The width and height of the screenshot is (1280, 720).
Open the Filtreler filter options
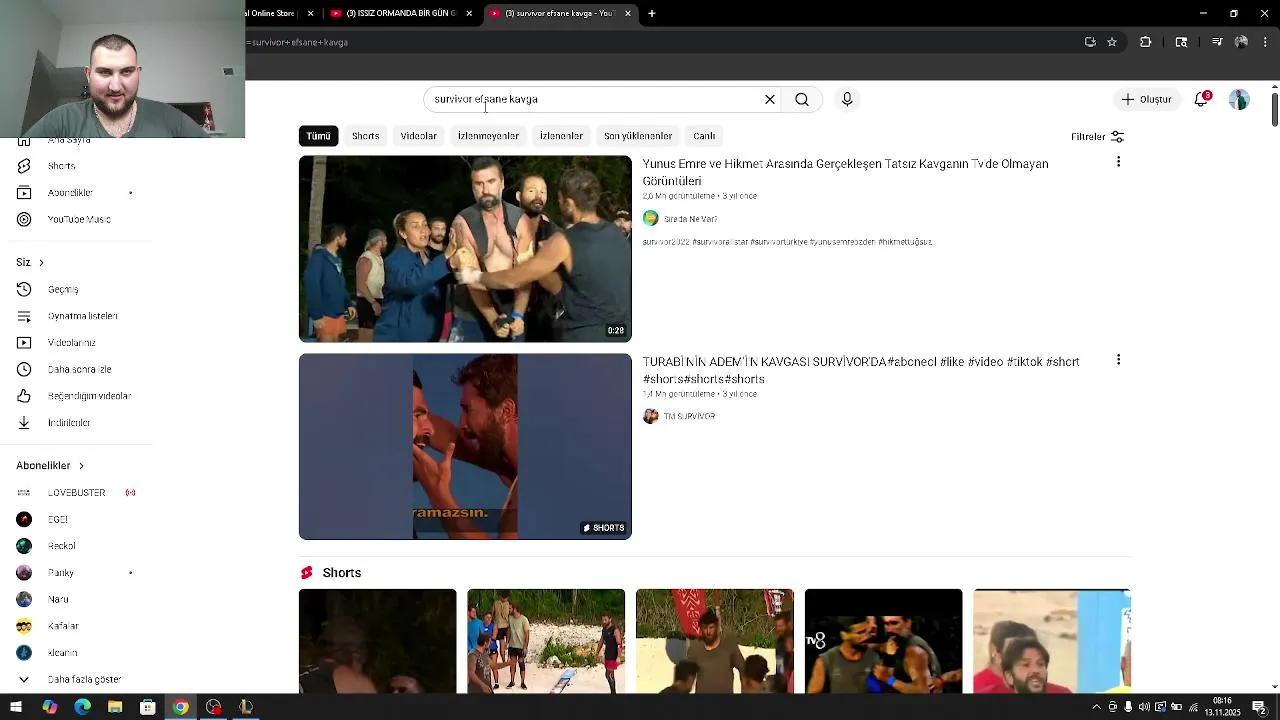[x=1097, y=137]
